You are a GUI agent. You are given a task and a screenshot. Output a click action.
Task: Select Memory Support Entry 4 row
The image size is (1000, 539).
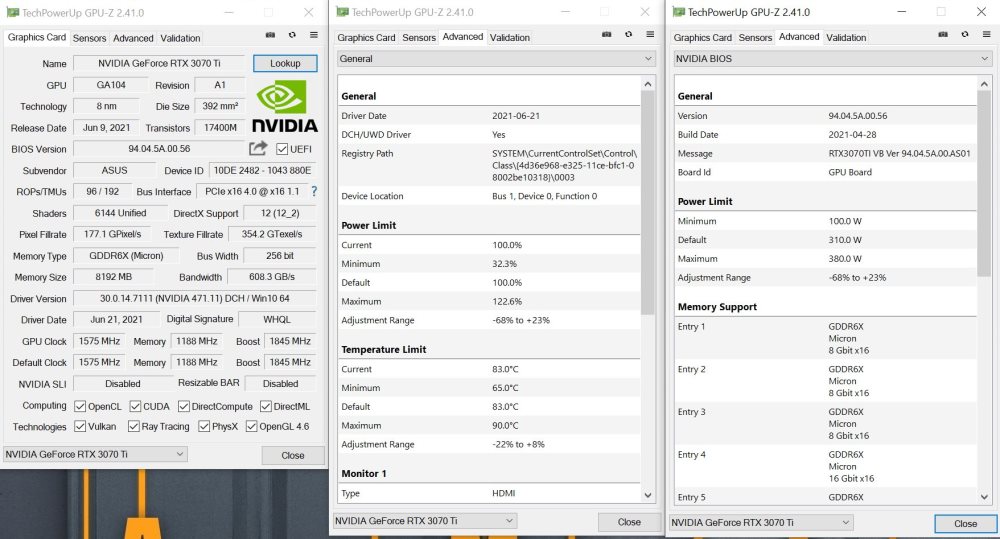click(x=825, y=466)
